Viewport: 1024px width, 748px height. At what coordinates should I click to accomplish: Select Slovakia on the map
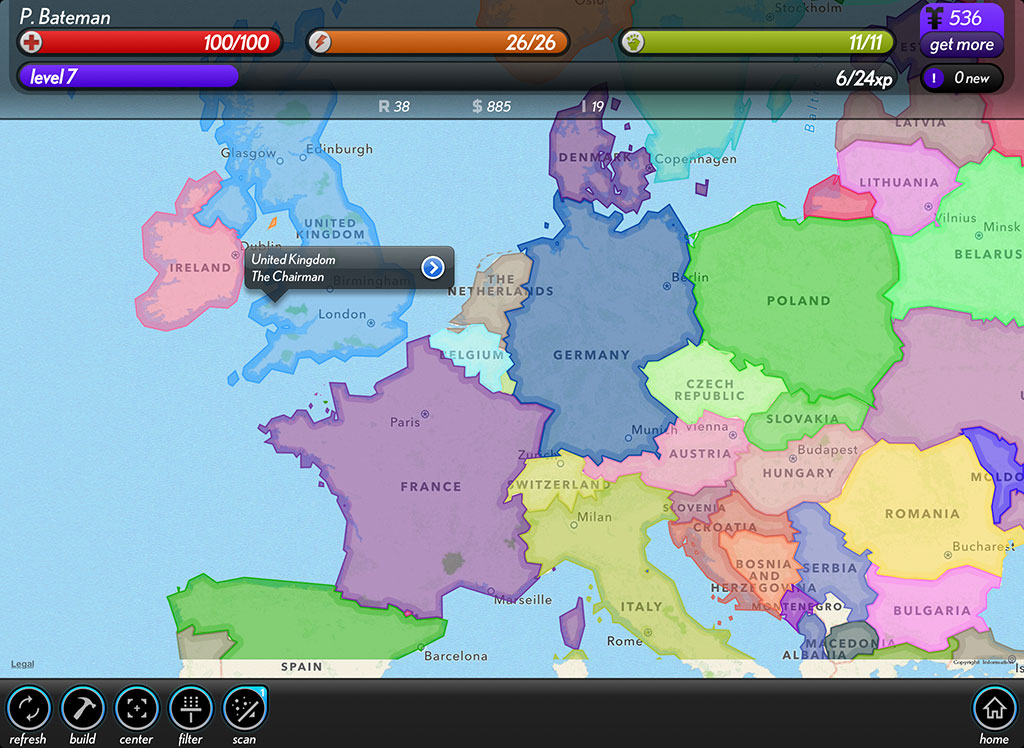point(802,419)
